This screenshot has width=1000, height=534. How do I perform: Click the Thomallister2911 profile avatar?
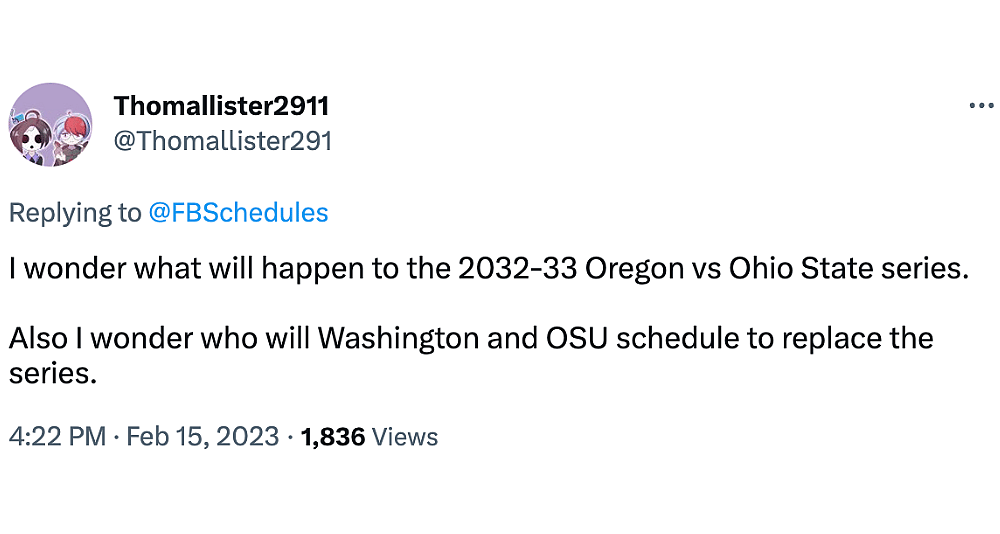click(51, 125)
